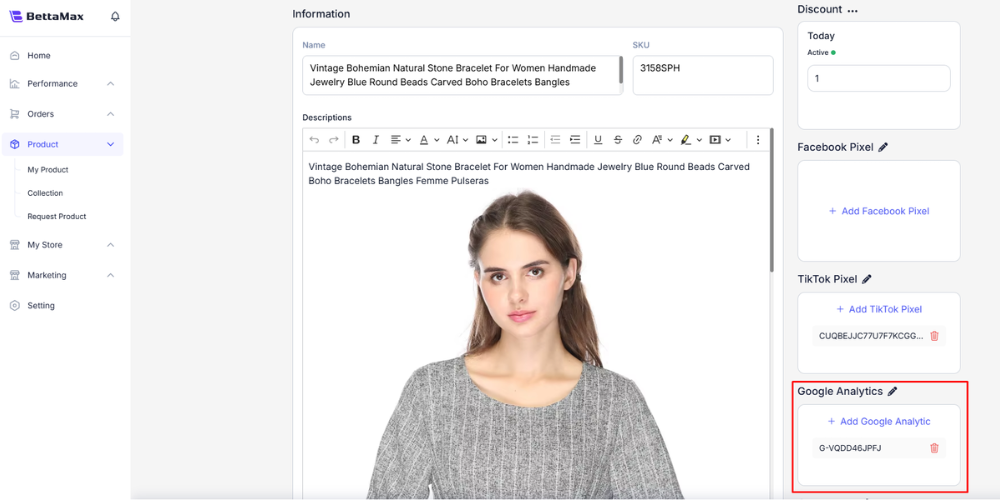
Task: Open the insert media dropdown arrow
Action: coord(728,140)
